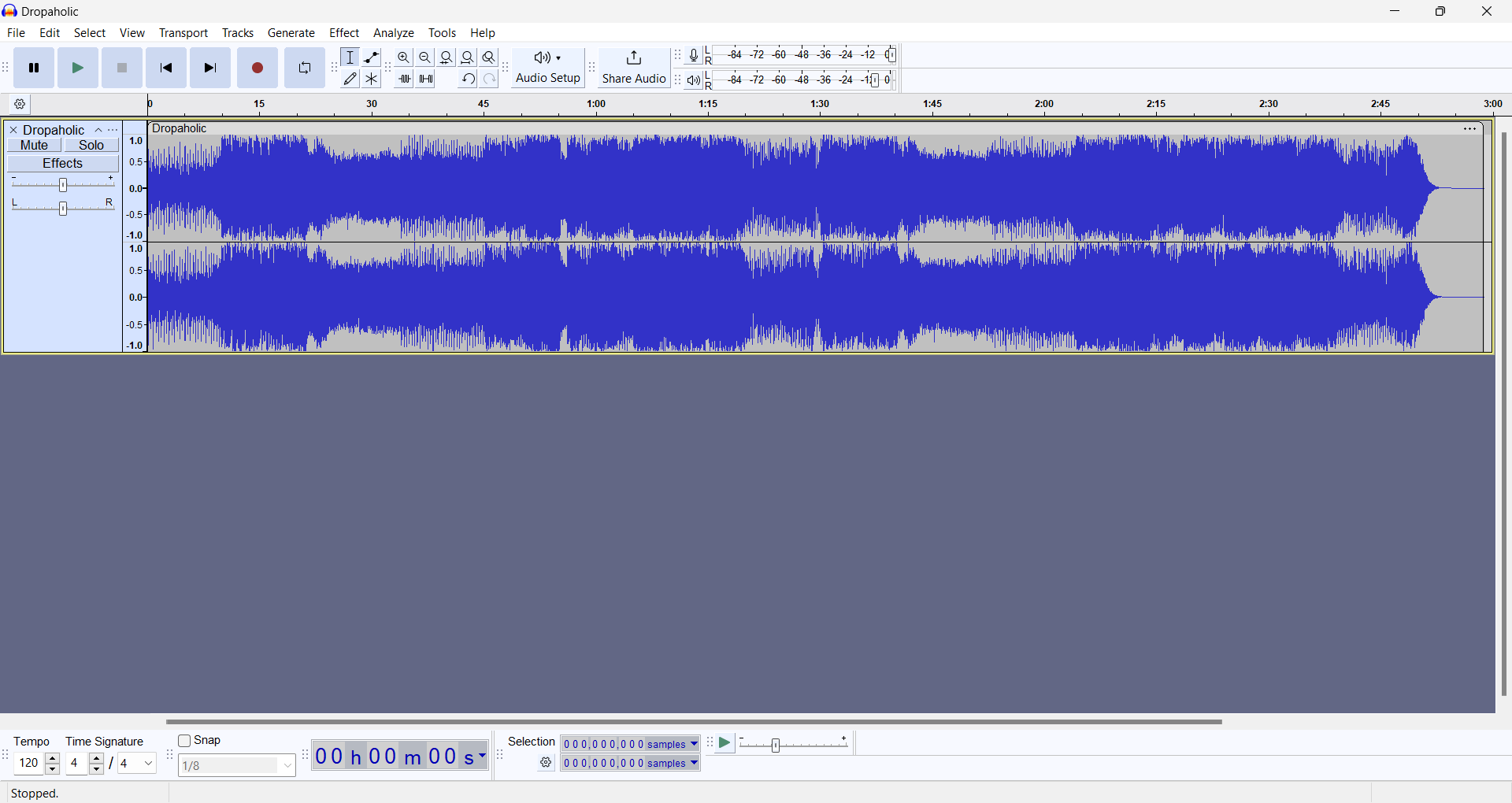Open the track Effects panel
This screenshot has height=803, width=1512.
pos(63,164)
